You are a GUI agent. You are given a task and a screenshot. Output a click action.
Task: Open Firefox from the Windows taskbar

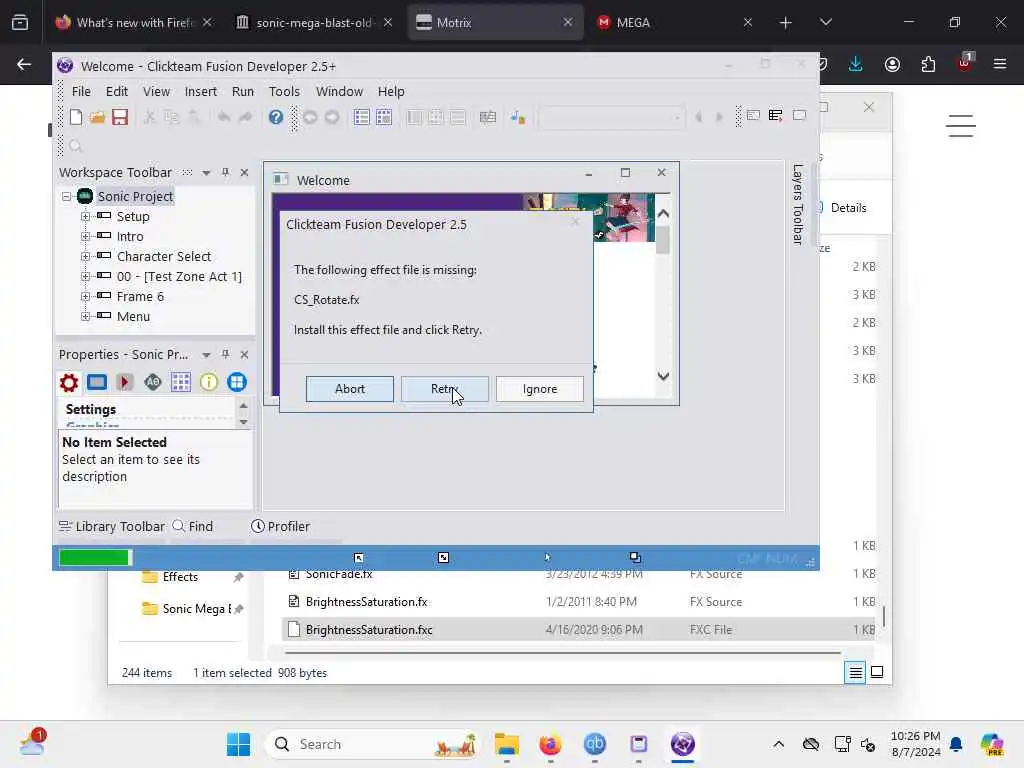tap(551, 744)
